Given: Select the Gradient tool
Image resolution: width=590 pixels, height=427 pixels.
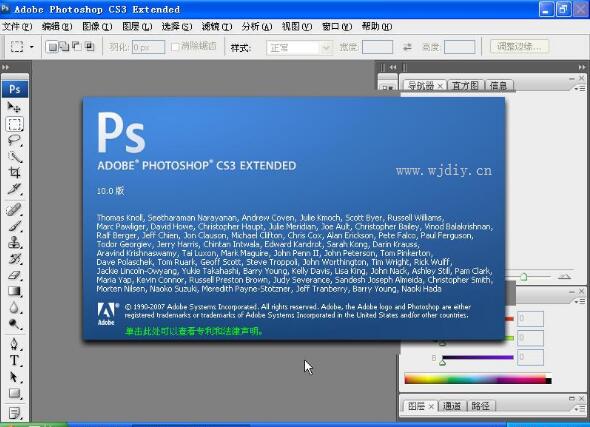Looking at the screenshot, I should click(x=14, y=291).
